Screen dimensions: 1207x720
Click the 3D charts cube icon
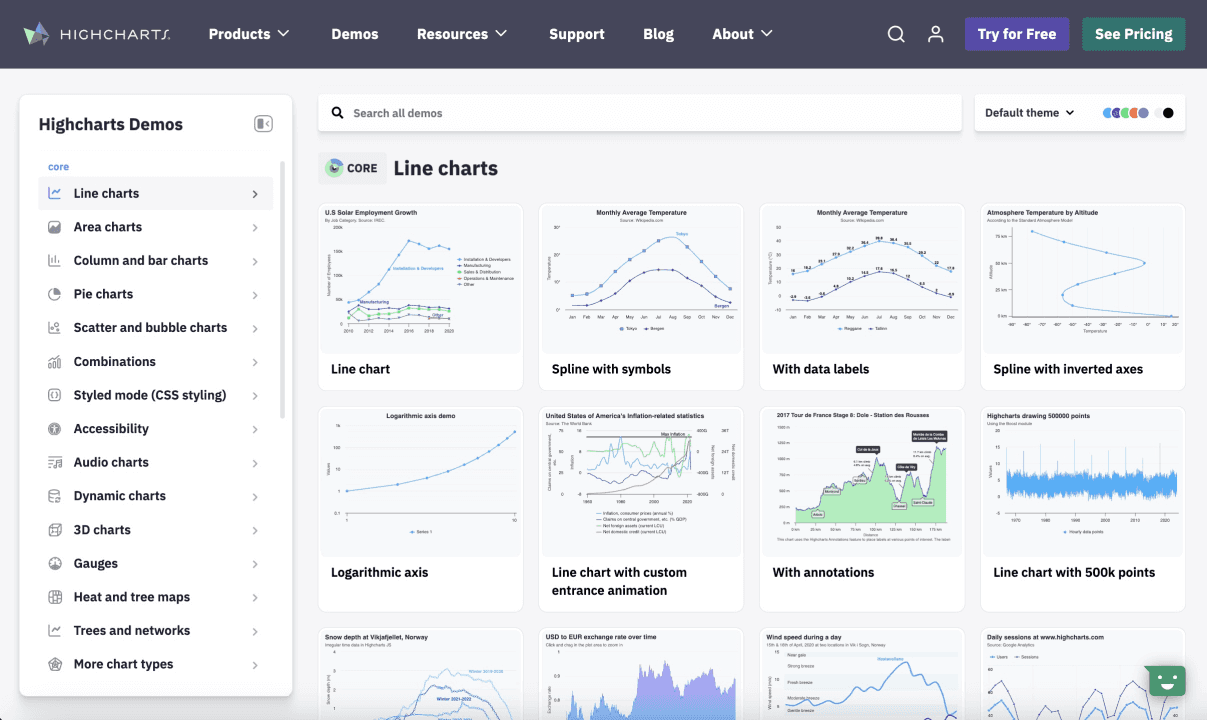tap(55, 530)
